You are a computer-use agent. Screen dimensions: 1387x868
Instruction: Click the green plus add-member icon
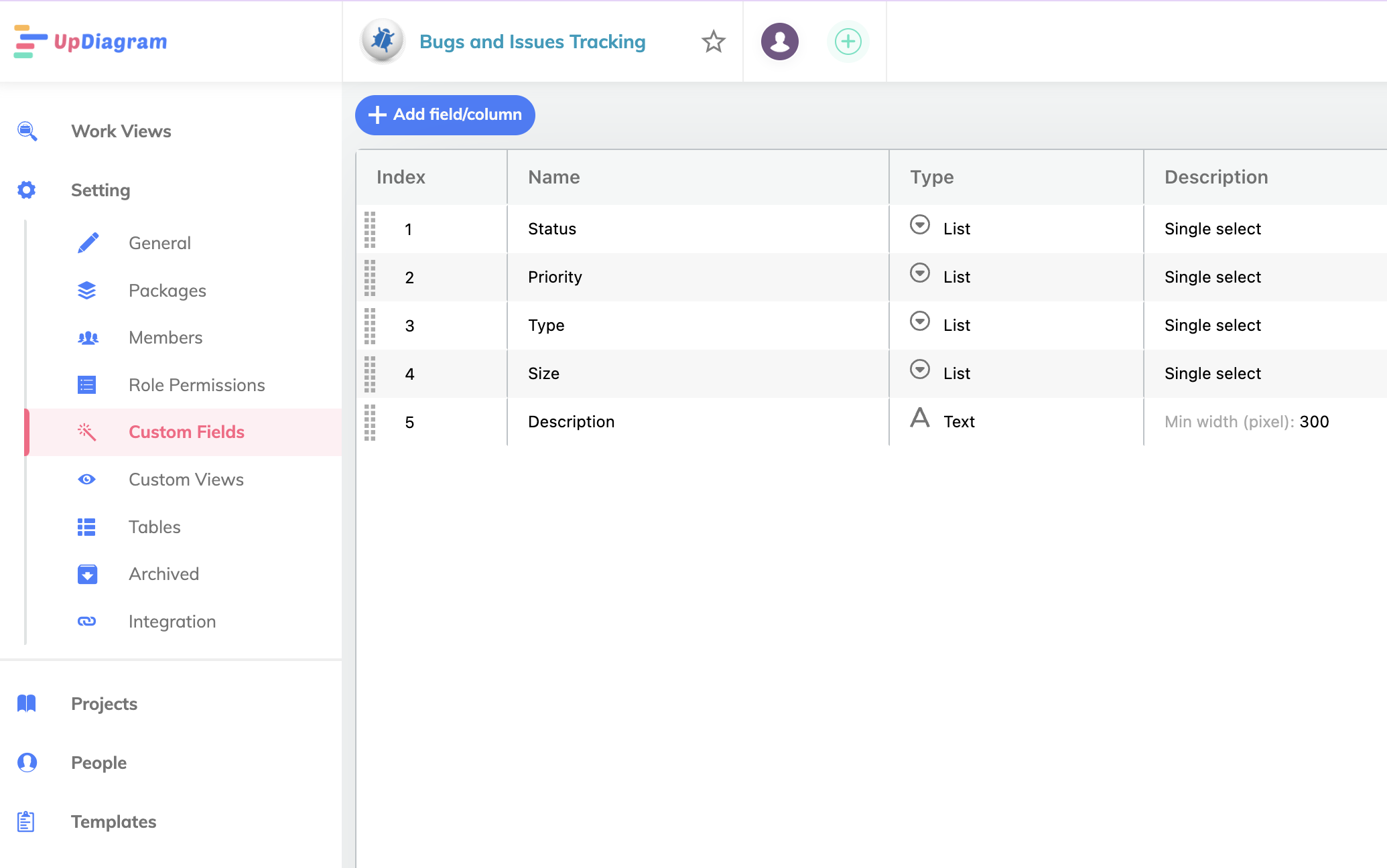click(x=848, y=42)
